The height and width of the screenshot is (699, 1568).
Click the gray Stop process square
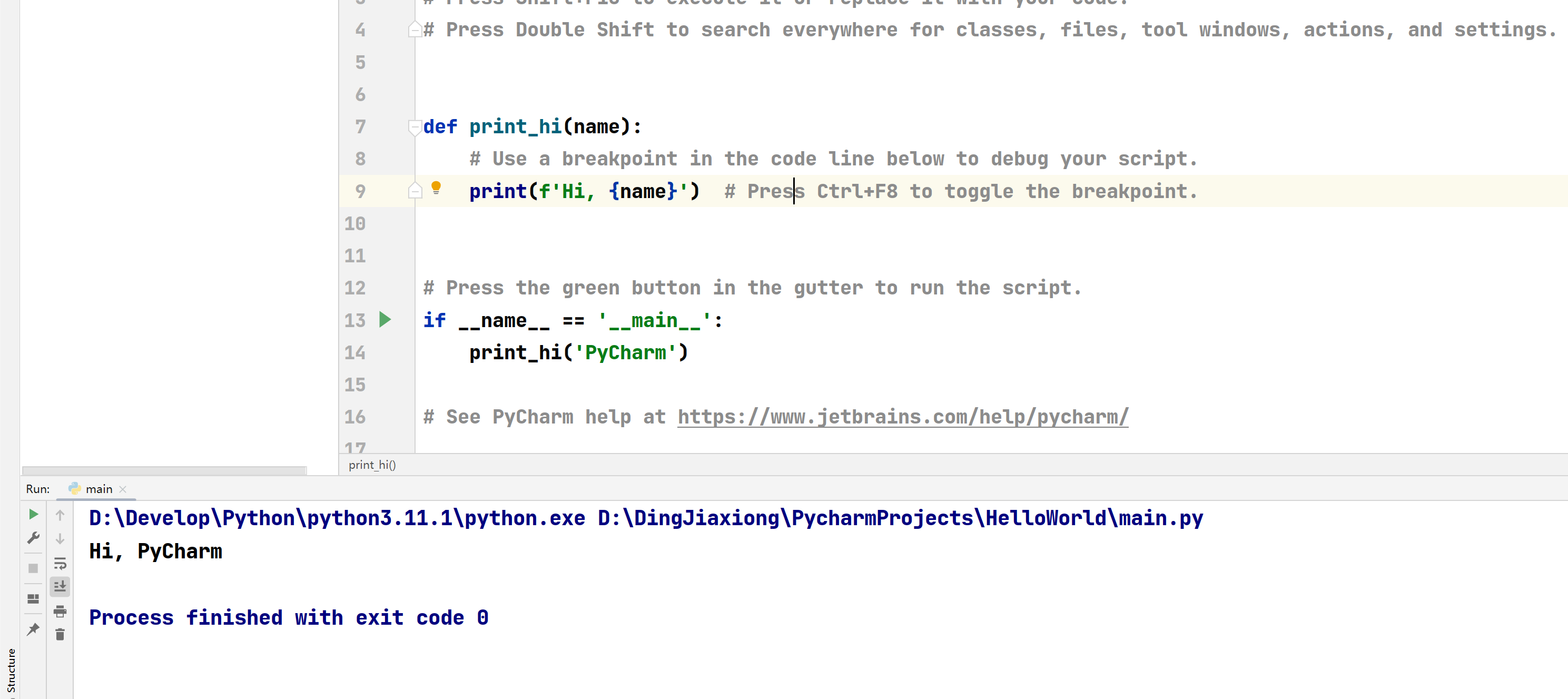click(x=34, y=568)
